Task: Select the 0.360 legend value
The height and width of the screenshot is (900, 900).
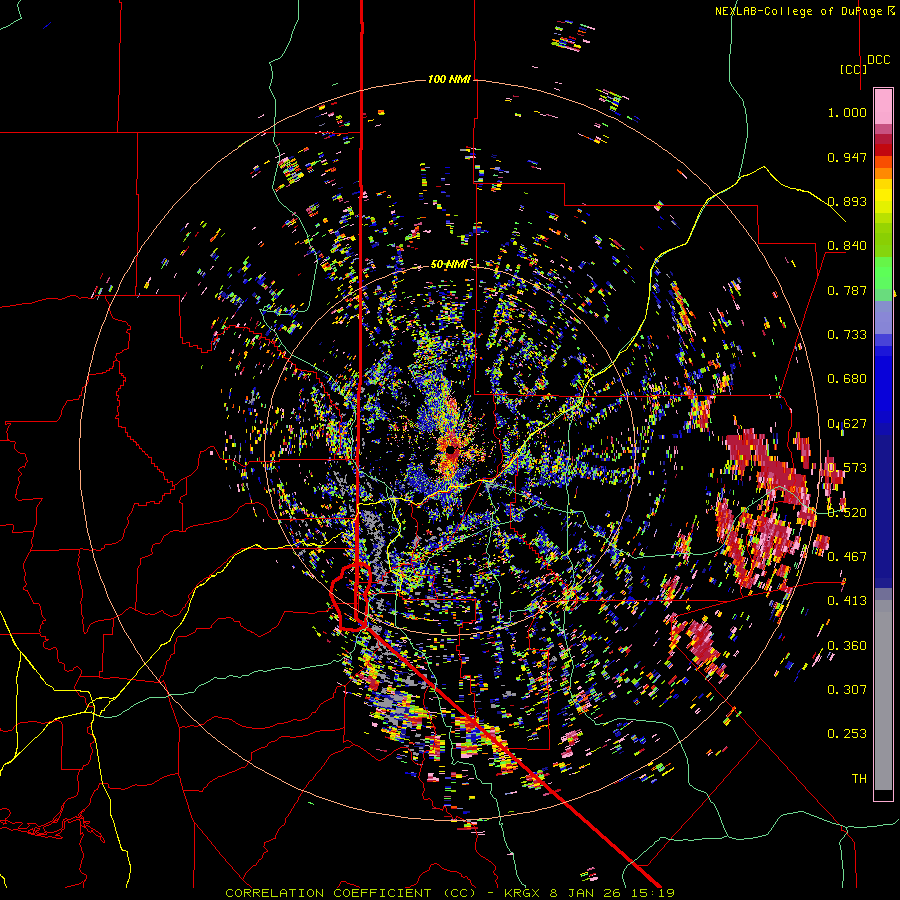Action: pos(847,646)
